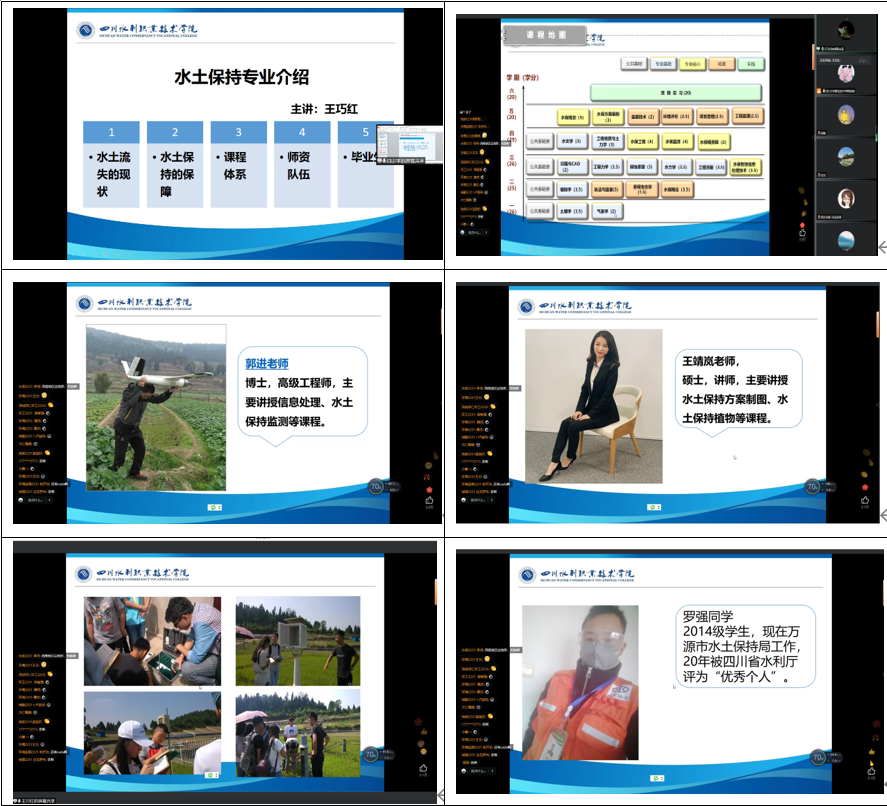Select the participant with yellow avatar

click(846, 114)
